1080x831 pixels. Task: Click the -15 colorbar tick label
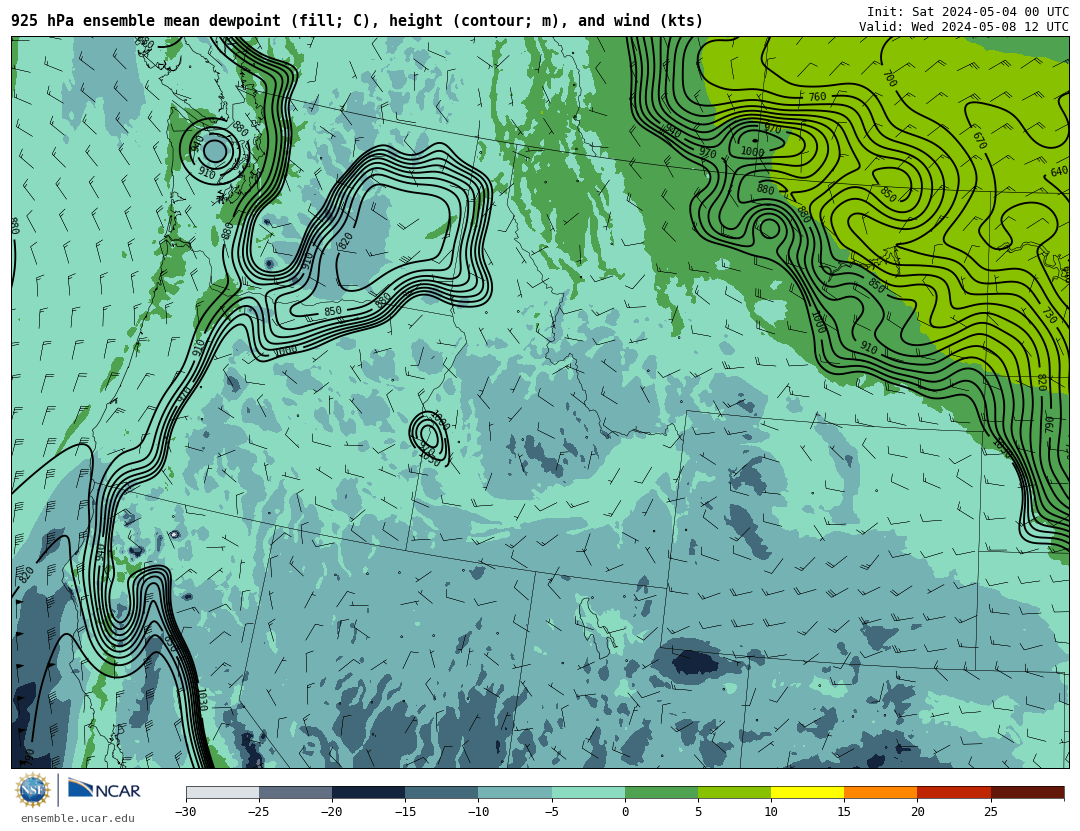click(x=405, y=812)
